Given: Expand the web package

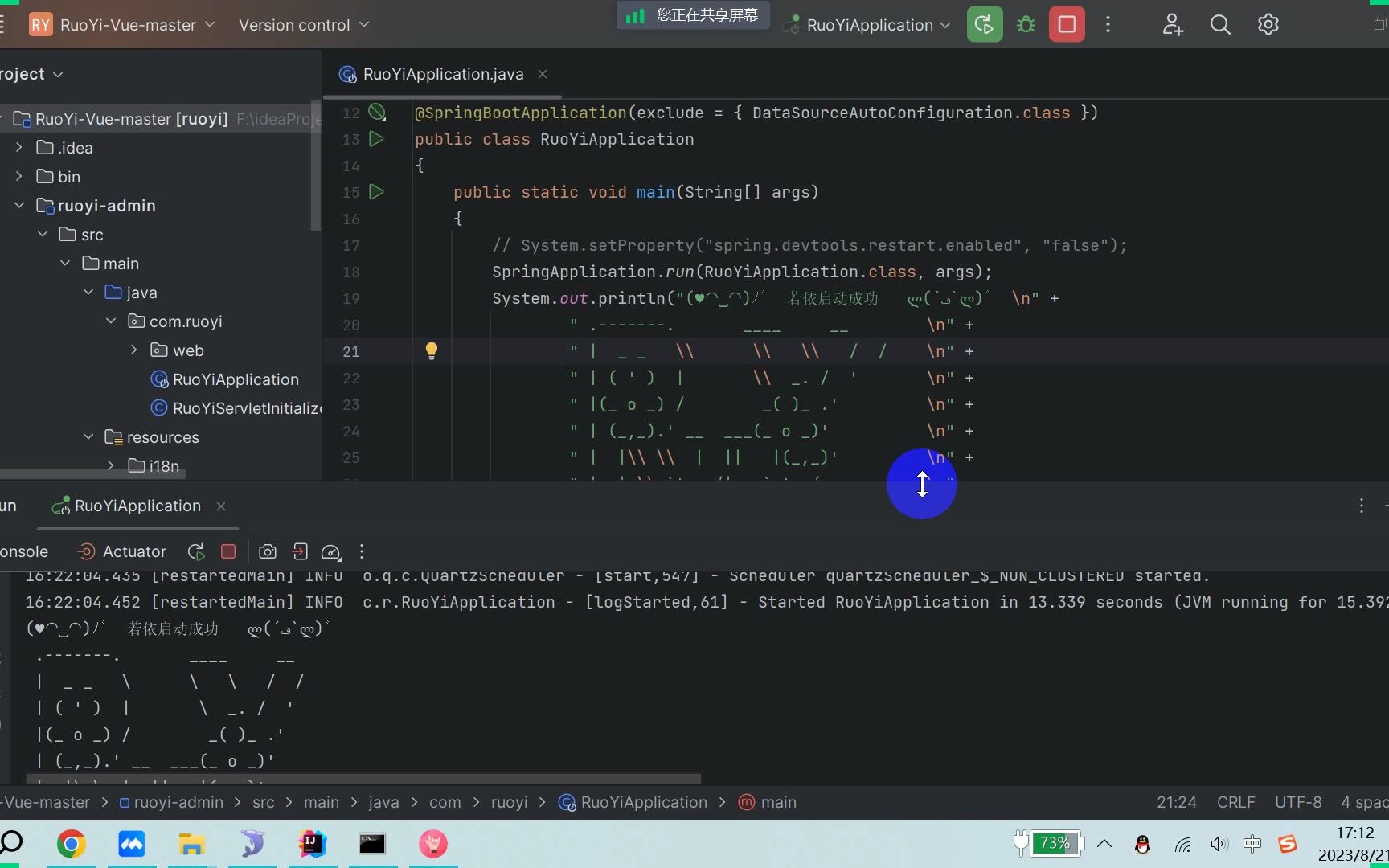Looking at the screenshot, I should coord(134,350).
